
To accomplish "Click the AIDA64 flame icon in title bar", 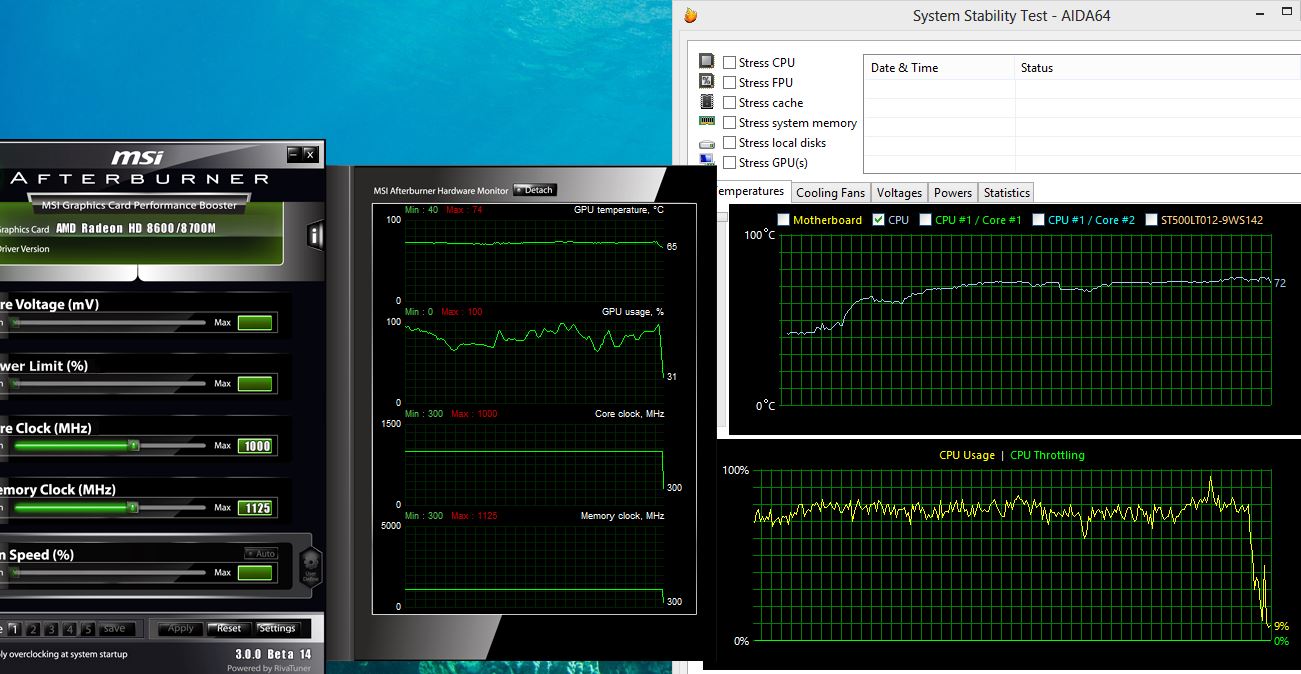I will [690, 15].
